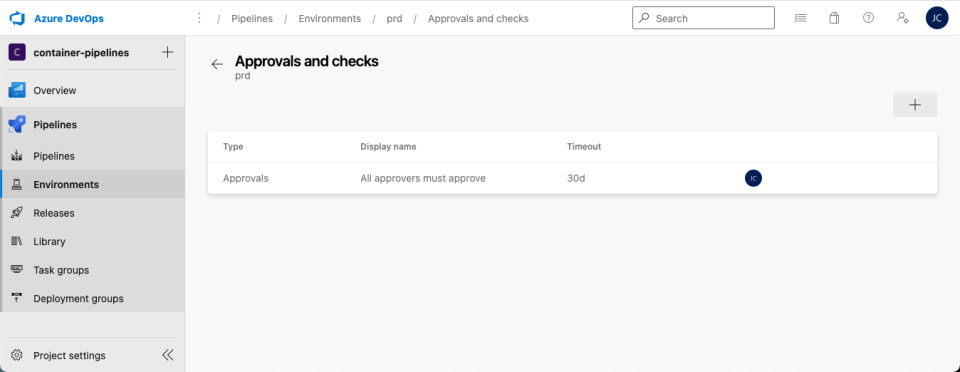Click the Timeout column header
The width and height of the screenshot is (960, 372).
583,147
